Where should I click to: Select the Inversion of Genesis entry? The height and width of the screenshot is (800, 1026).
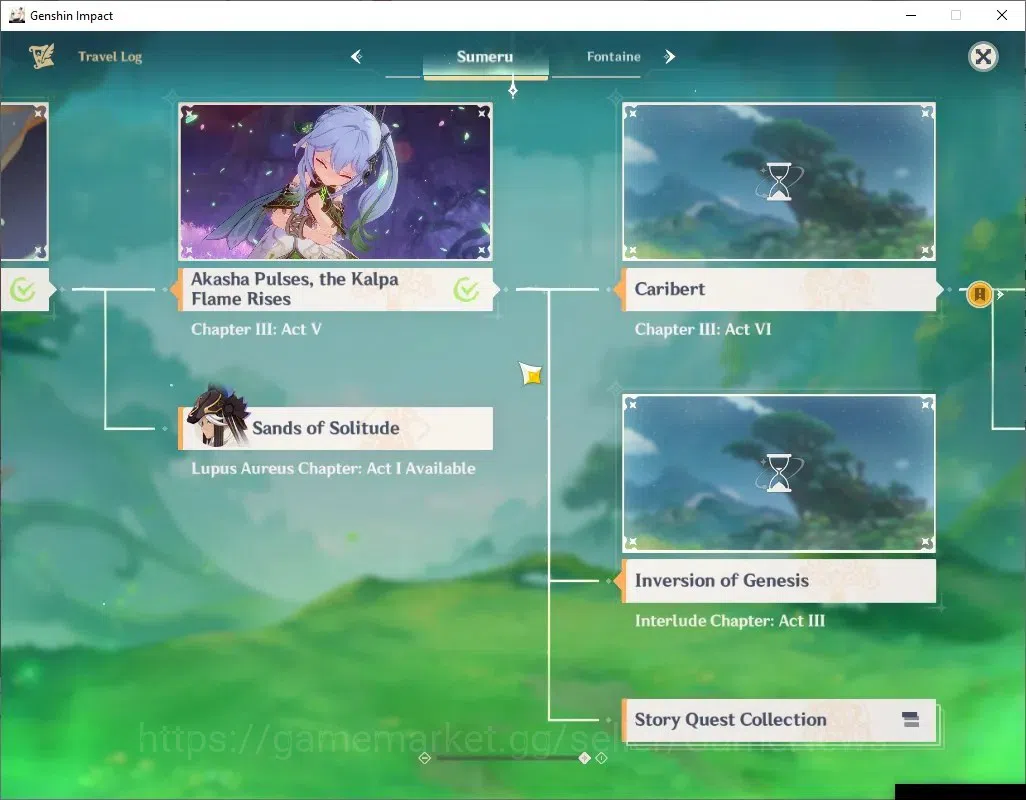779,581
